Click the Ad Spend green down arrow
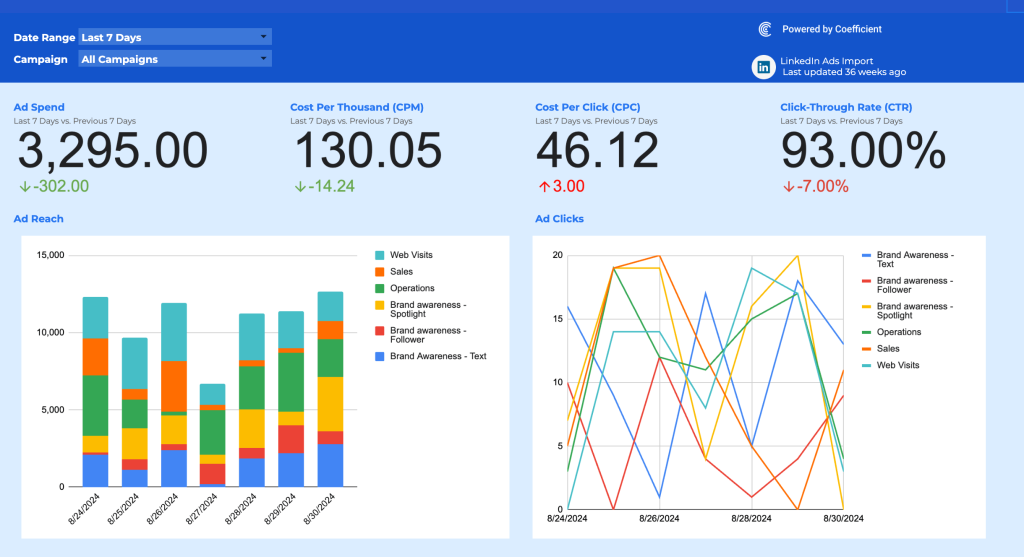The image size is (1024, 557). pyautogui.click(x=25, y=186)
